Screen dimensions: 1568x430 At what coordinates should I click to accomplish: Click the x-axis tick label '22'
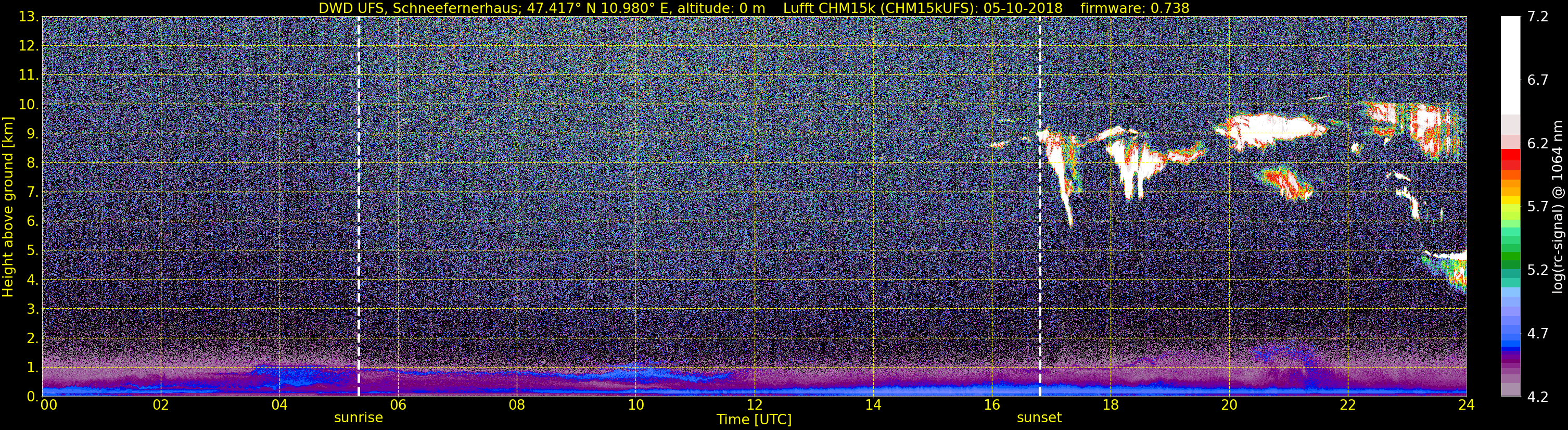1348,405
